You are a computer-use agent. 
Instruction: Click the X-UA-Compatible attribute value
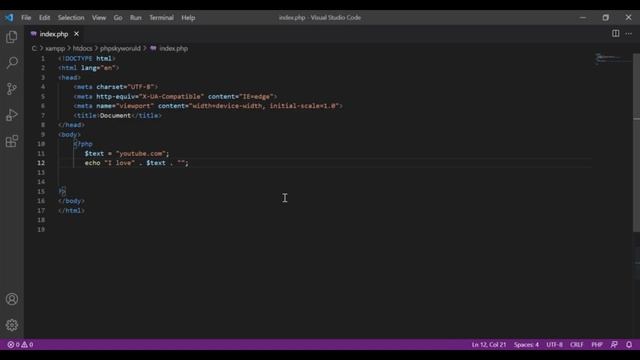coord(171,96)
